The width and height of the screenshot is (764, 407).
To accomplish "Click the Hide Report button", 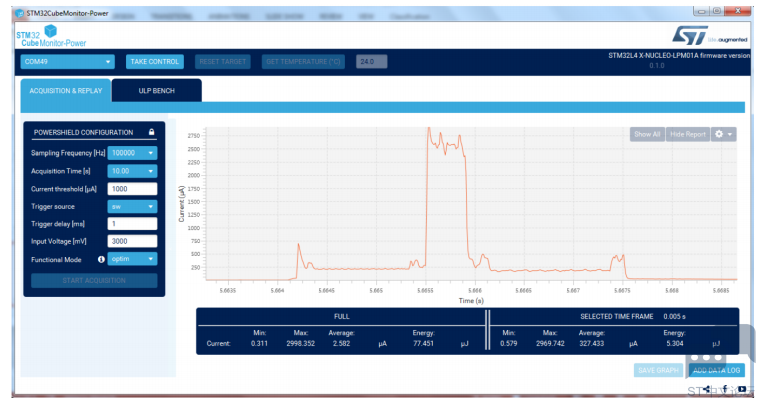I will point(688,134).
